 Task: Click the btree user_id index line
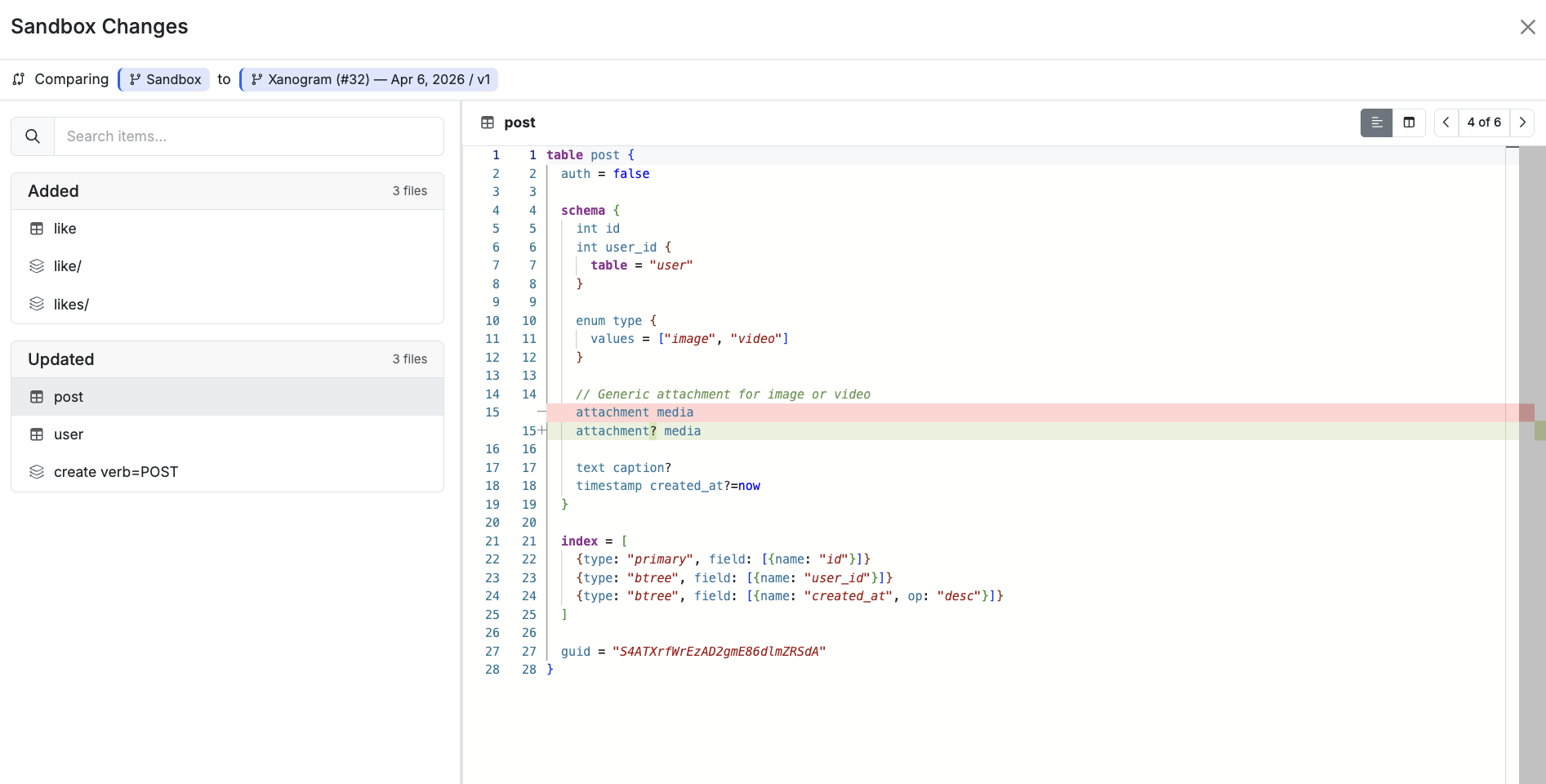(734, 578)
